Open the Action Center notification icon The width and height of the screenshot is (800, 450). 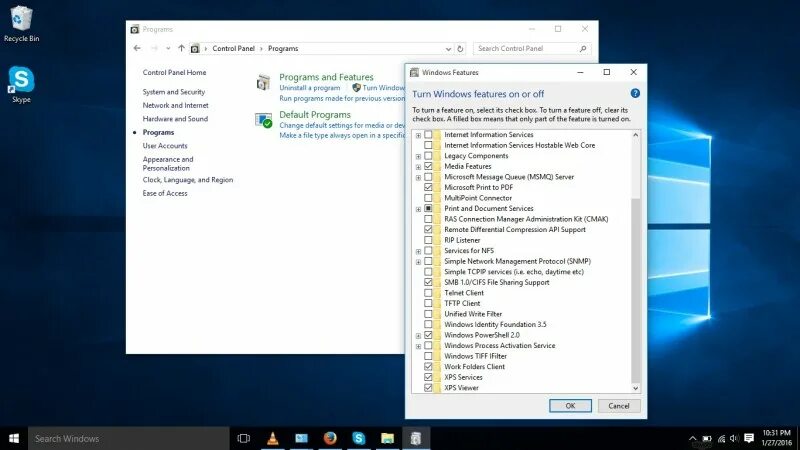[x=749, y=438]
